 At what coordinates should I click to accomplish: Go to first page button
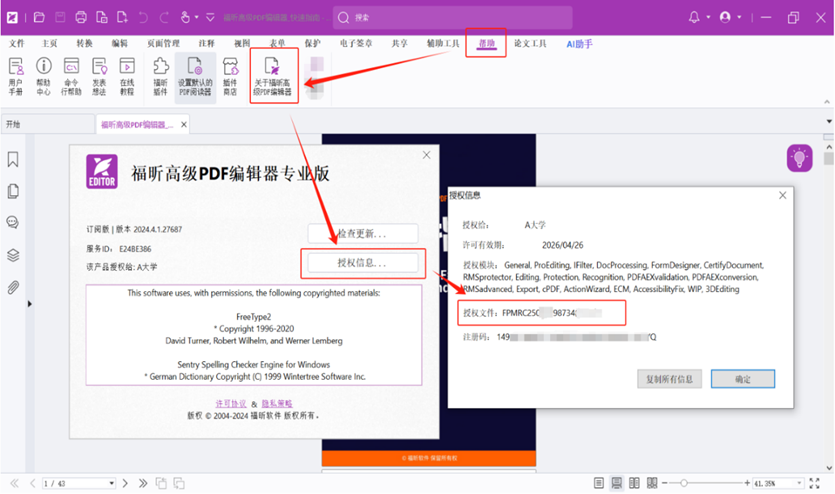pos(14,483)
